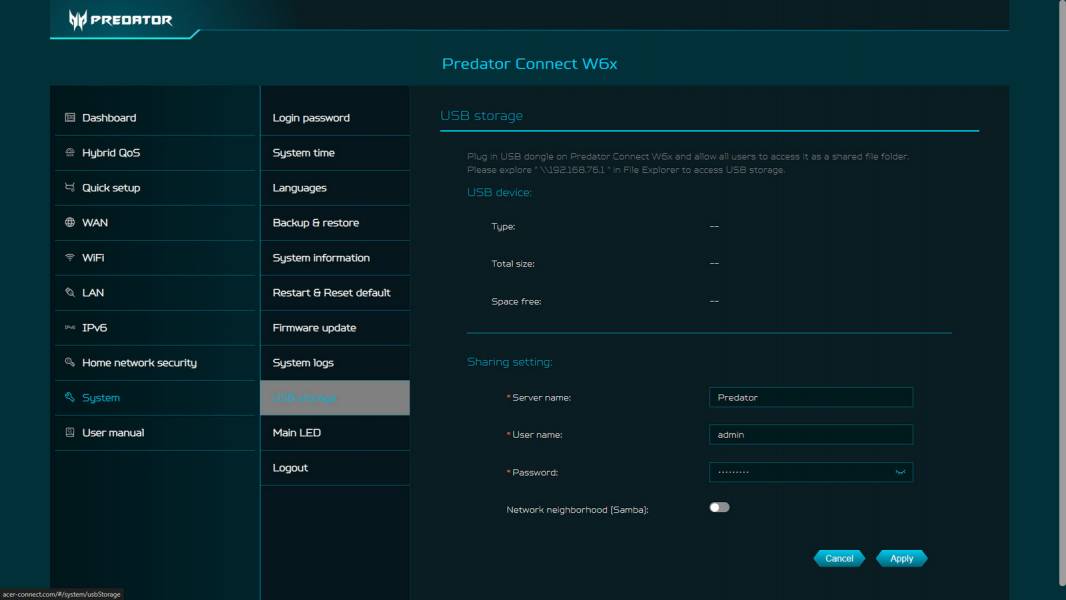Apply the USB sharing settings

click(901, 558)
